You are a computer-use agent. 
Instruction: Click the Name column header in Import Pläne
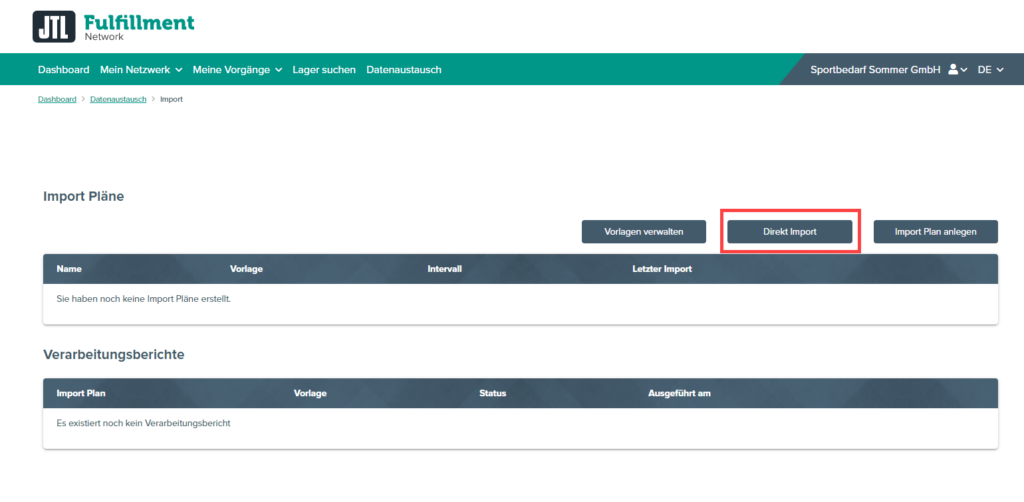click(x=69, y=268)
